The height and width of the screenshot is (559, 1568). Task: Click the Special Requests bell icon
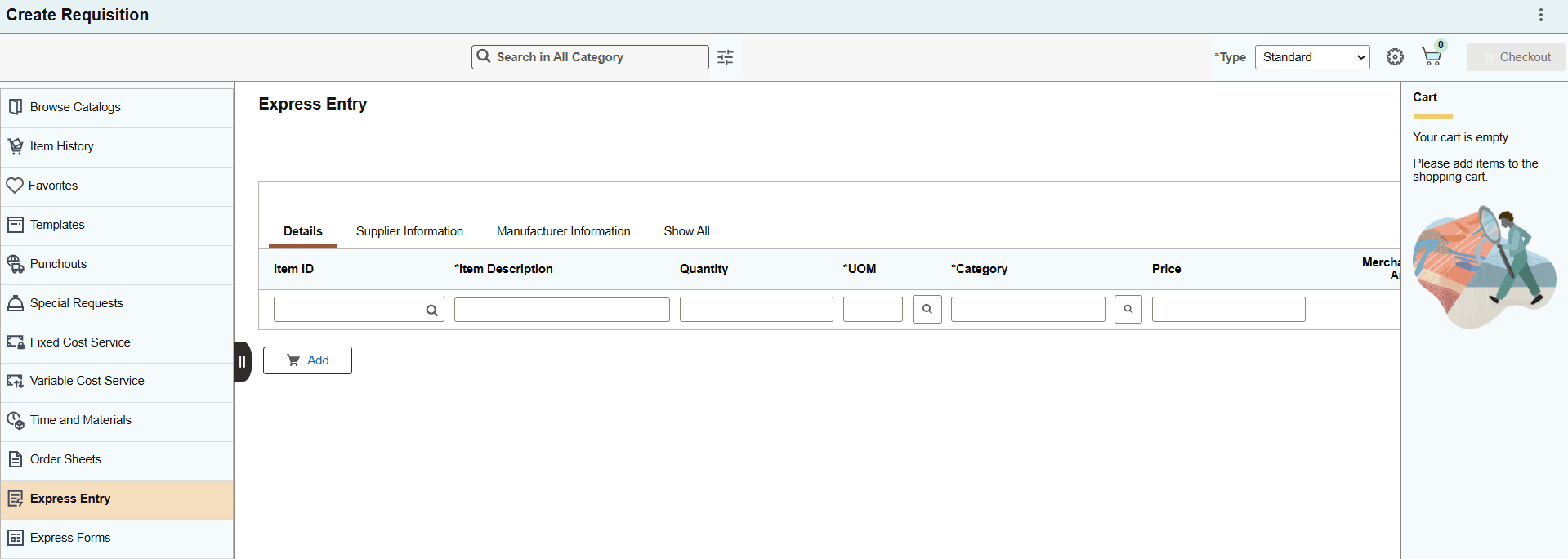(x=16, y=303)
